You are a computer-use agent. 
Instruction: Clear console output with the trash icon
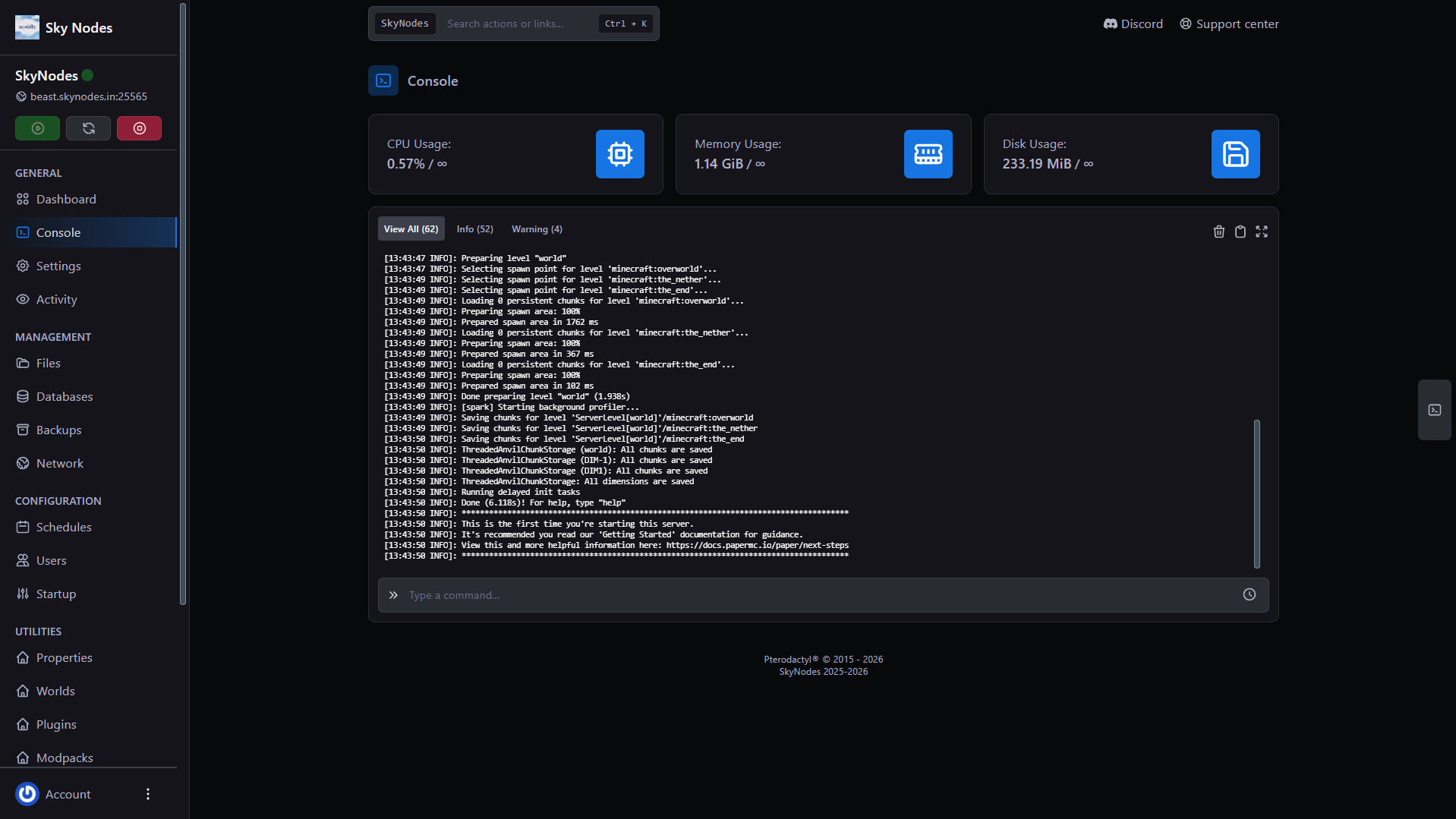coord(1219,232)
